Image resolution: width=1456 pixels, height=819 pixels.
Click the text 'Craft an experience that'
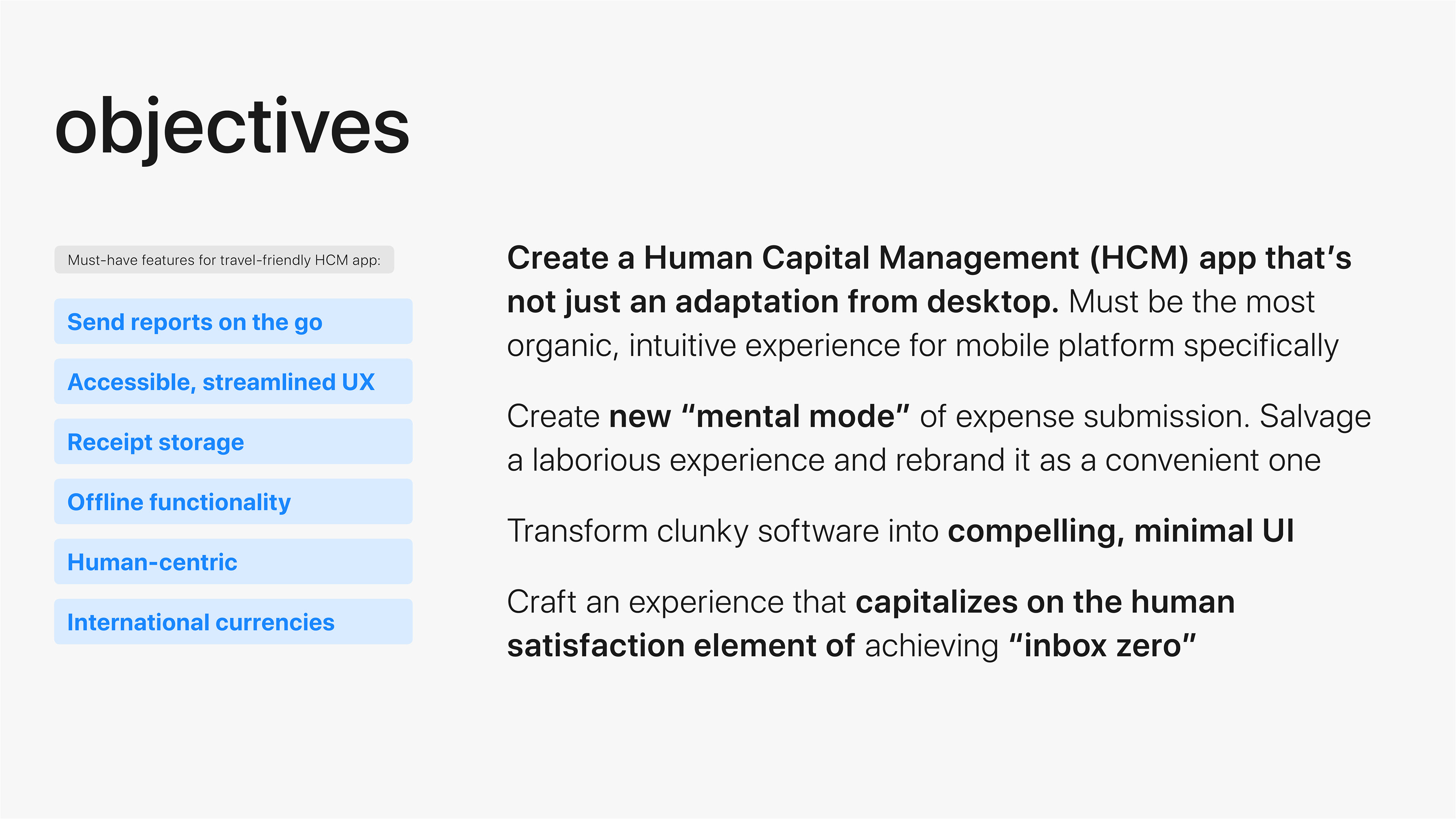(x=676, y=602)
